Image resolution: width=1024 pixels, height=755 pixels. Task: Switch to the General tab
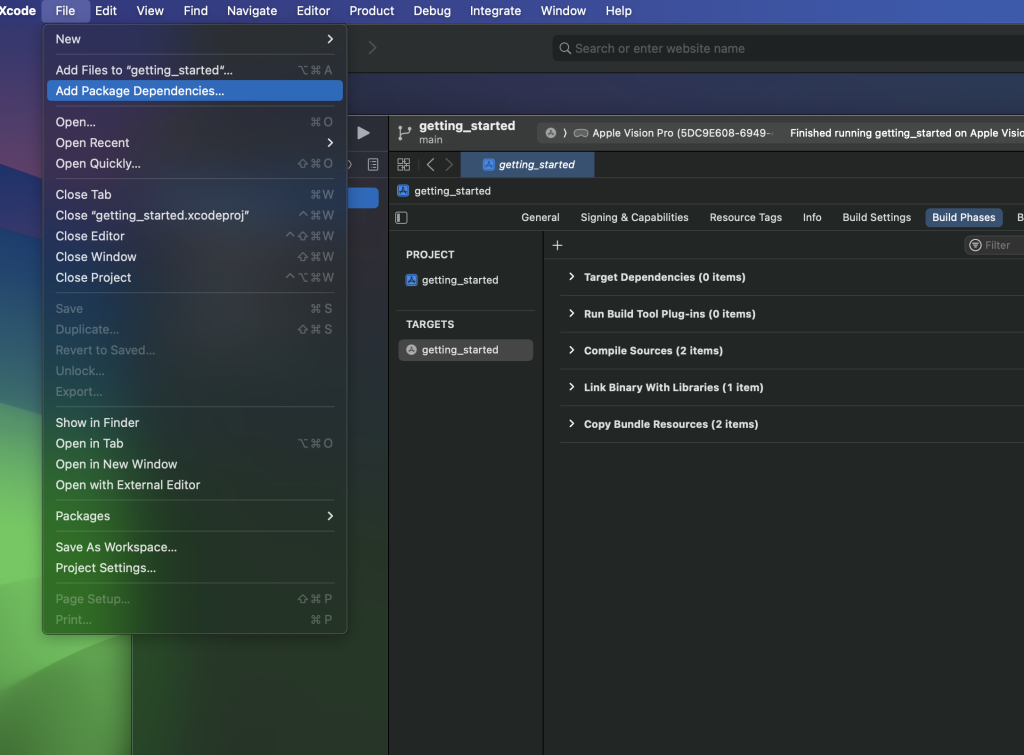tap(540, 217)
